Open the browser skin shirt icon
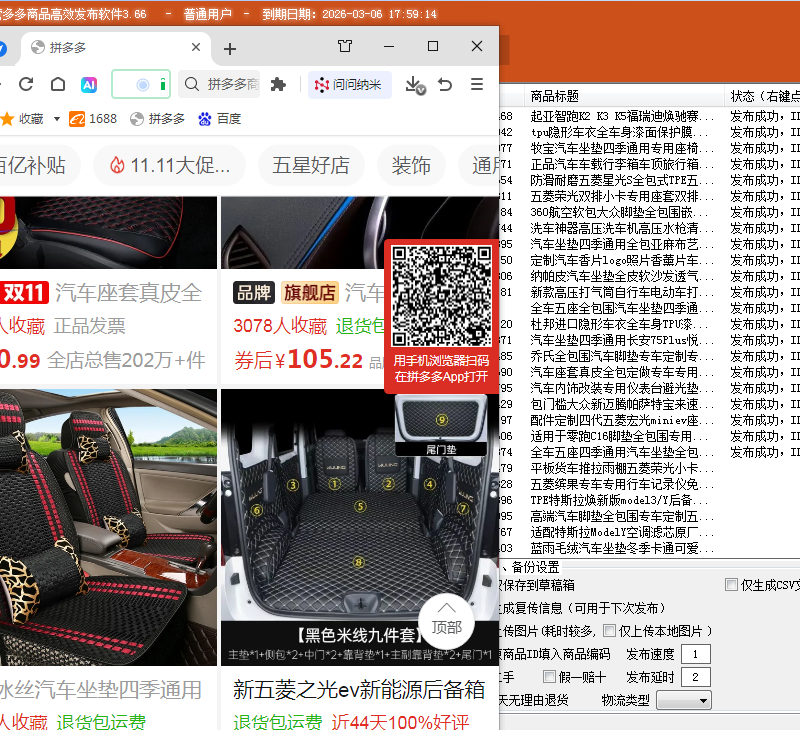Image resolution: width=800 pixels, height=730 pixels. [x=345, y=47]
